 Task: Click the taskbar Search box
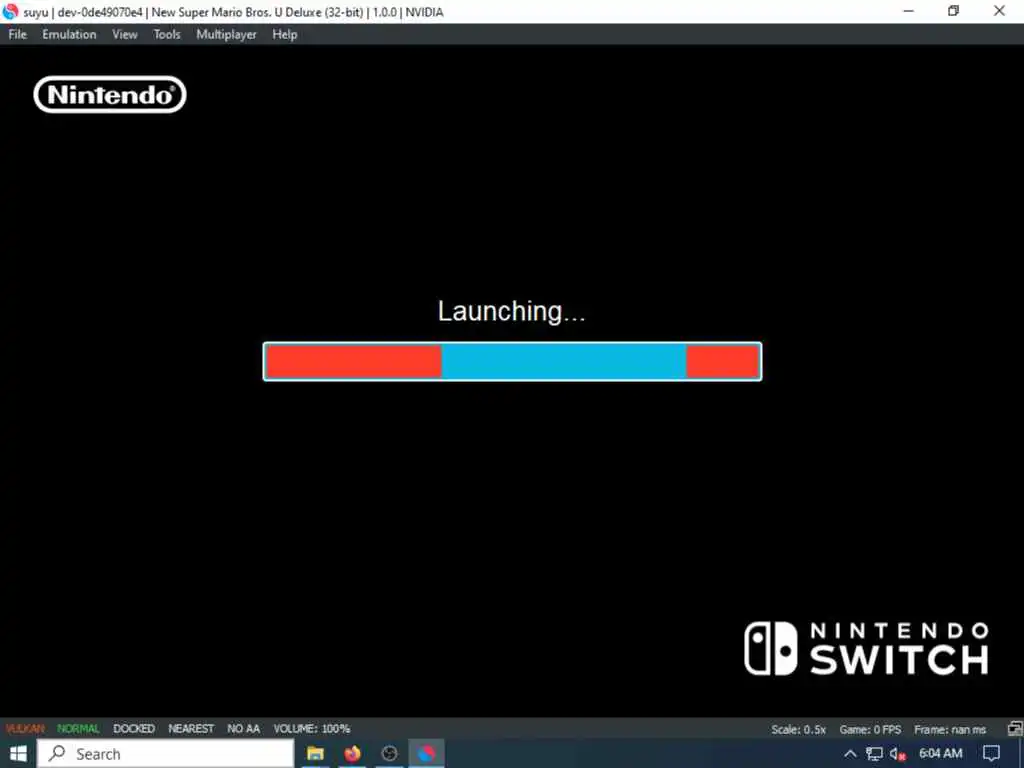coord(165,754)
